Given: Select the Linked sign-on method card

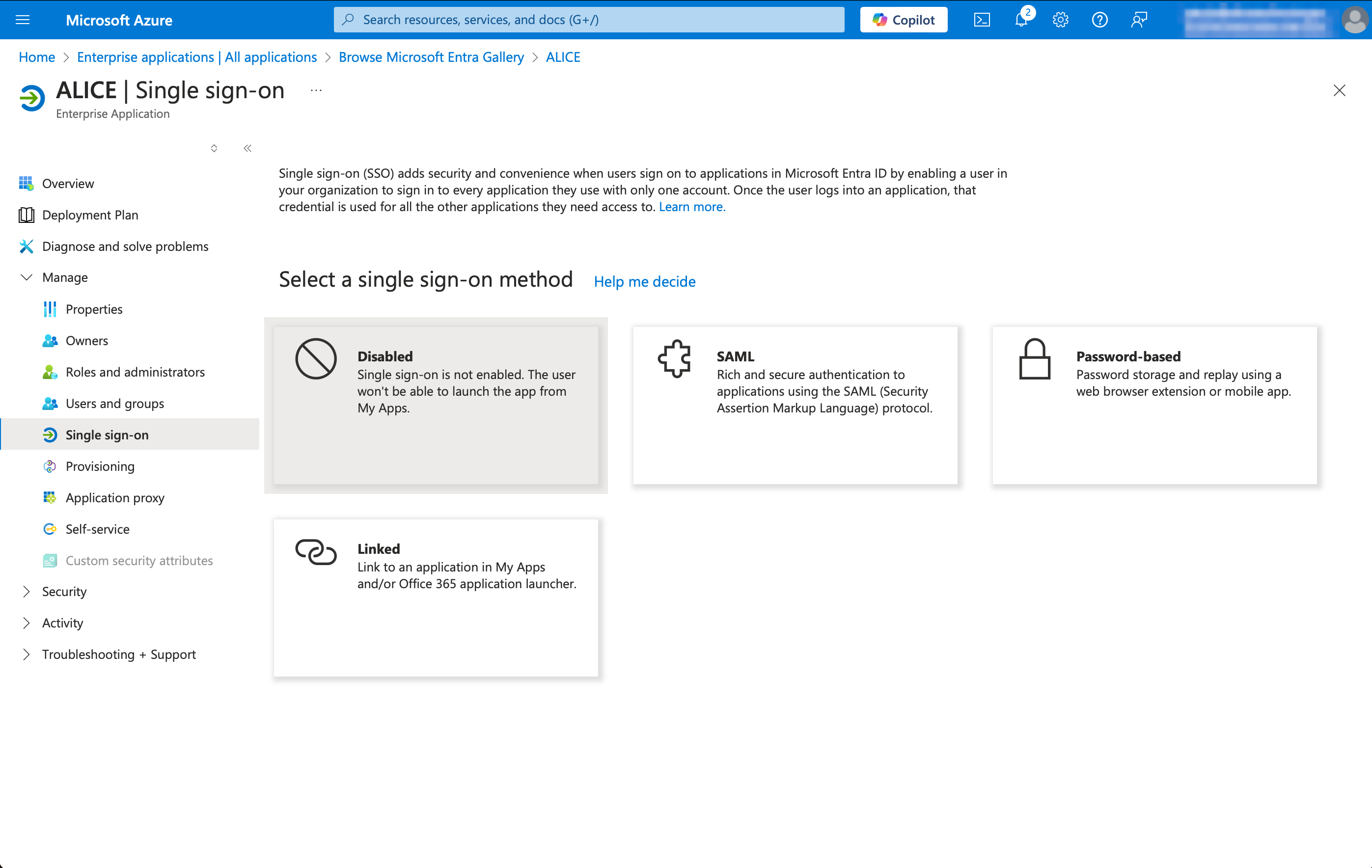Looking at the screenshot, I should 436,597.
